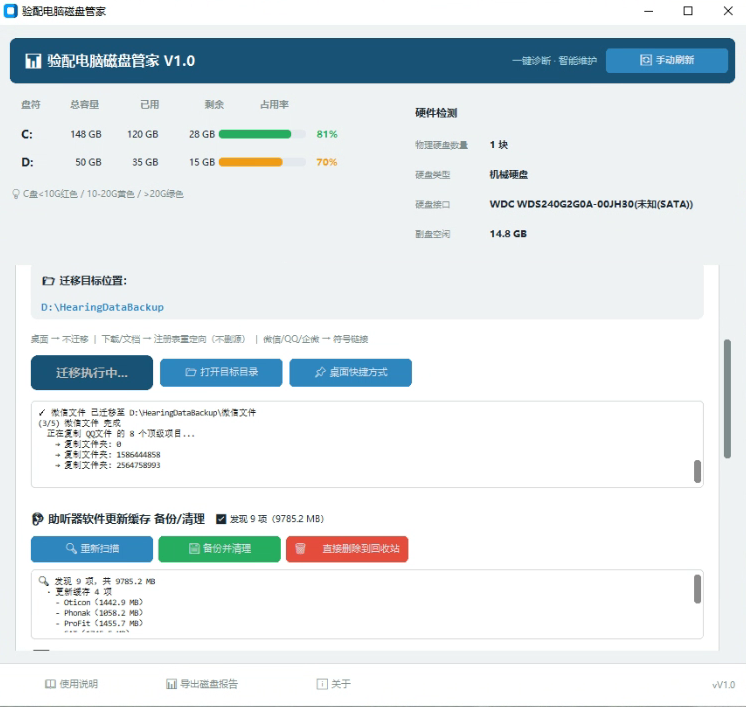
Task: Click the lightbulb tip icon under the drive list
Action: pos(16,194)
